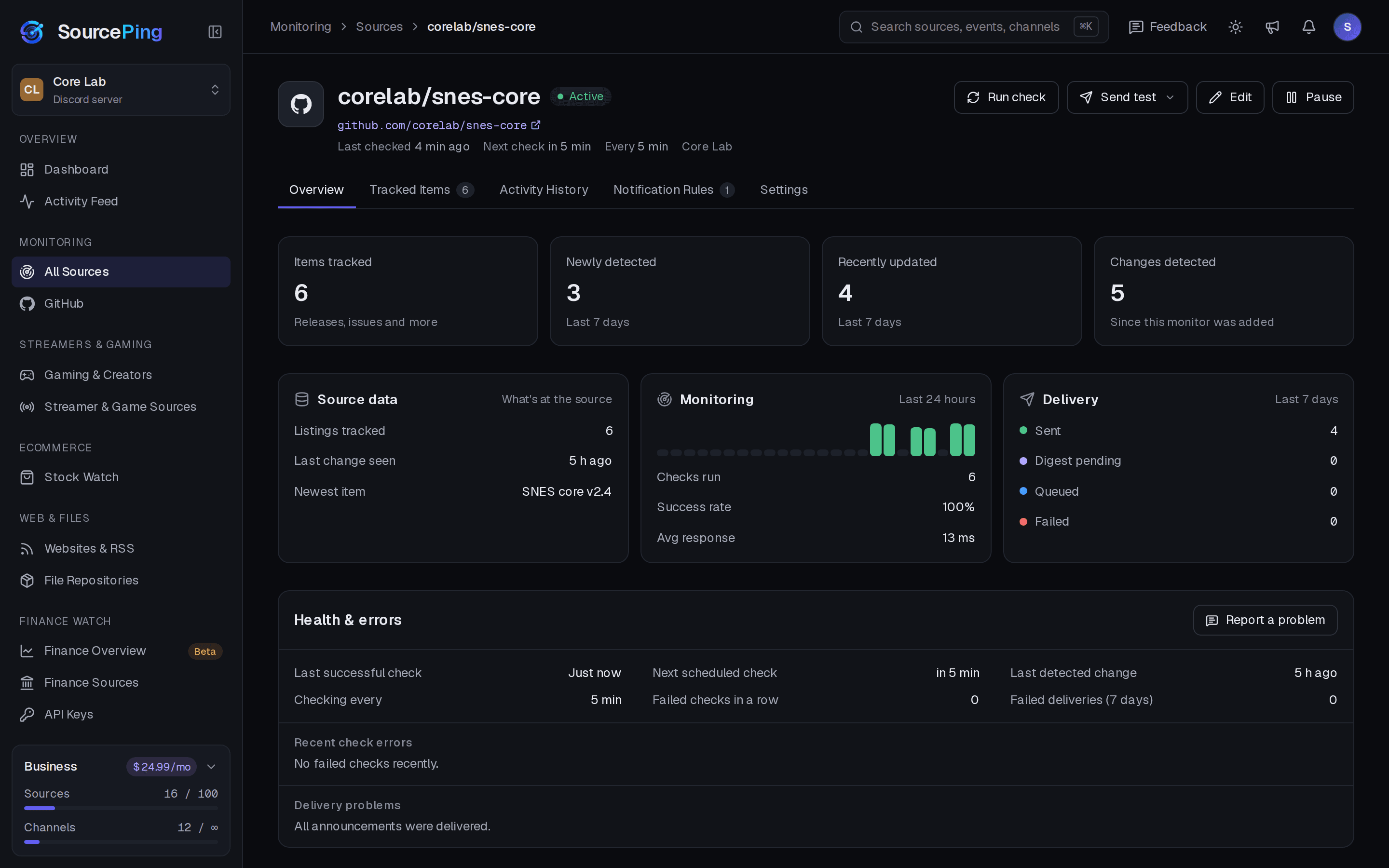Collapse the sidebar panel icon
This screenshot has width=1389, height=868.
[x=215, y=31]
